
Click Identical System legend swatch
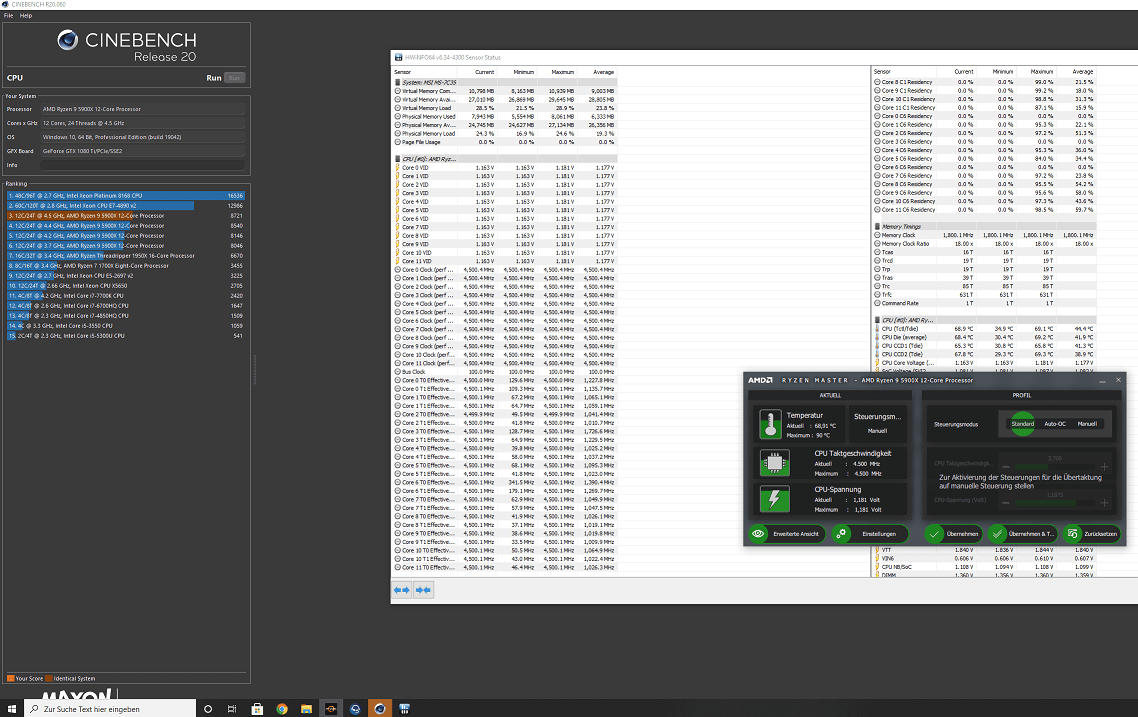point(49,679)
